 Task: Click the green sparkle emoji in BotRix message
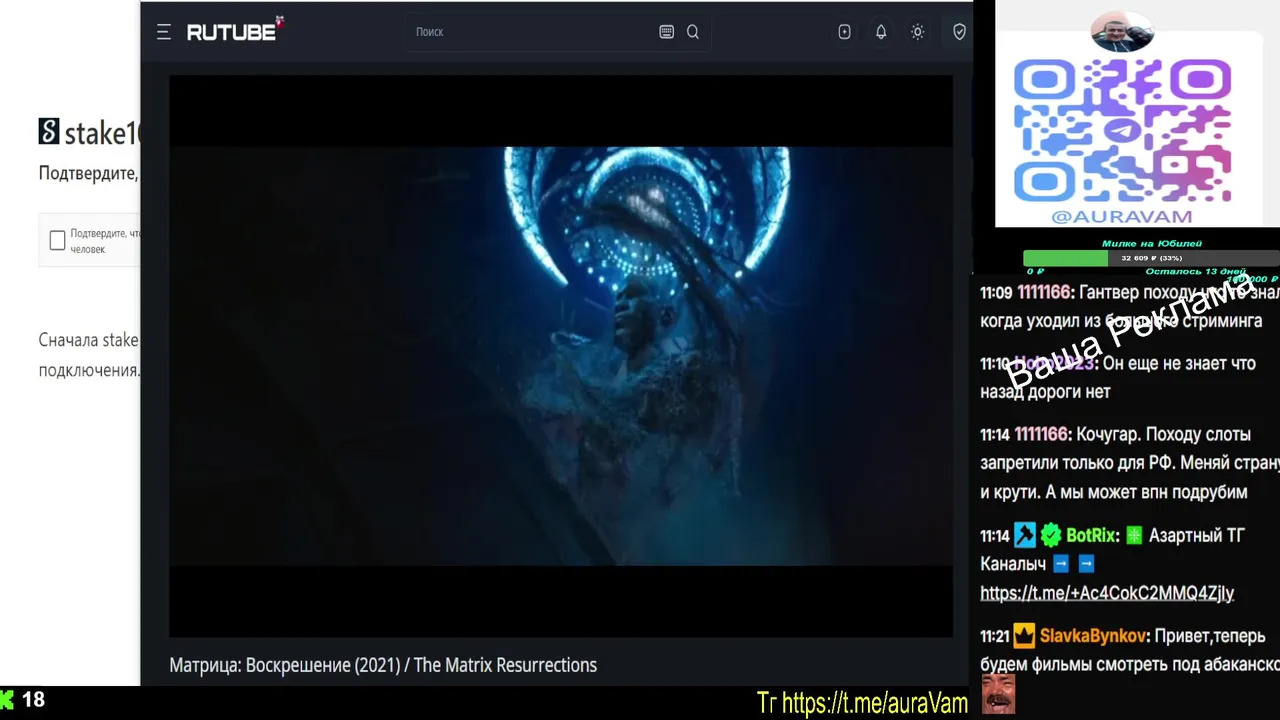1134,536
